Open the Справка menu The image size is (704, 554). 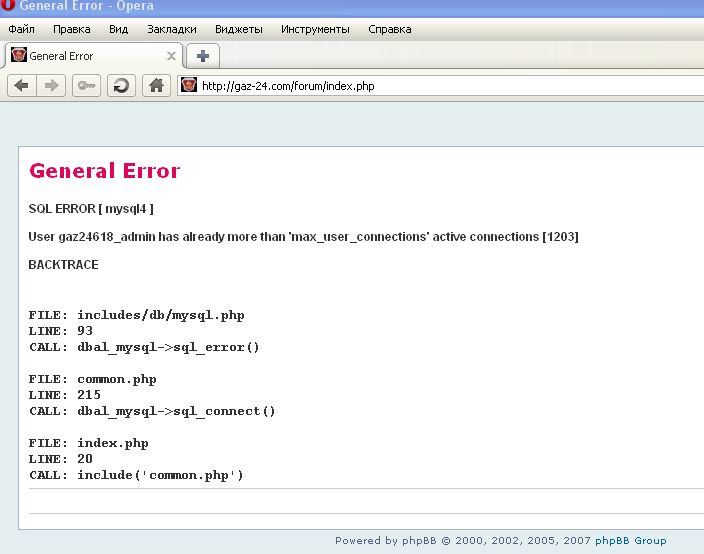(x=389, y=29)
